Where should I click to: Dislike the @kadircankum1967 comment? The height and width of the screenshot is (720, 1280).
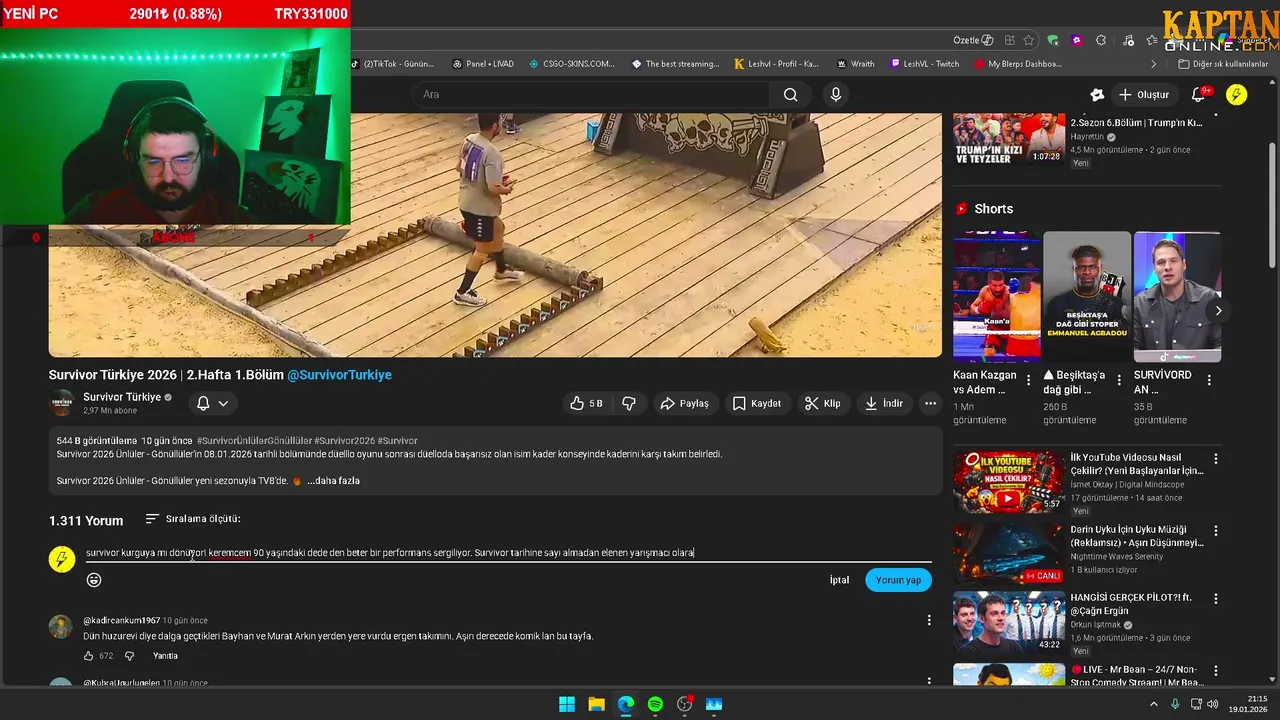click(129, 656)
